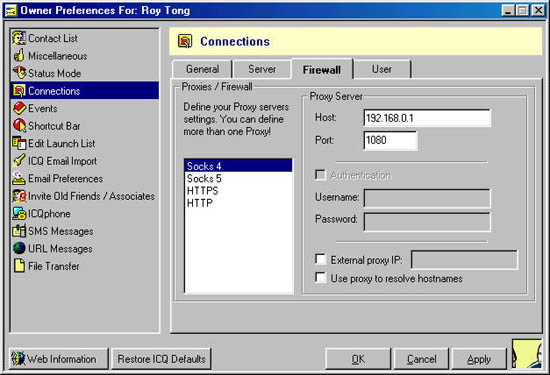Image resolution: width=550 pixels, height=375 pixels.
Task: Click the Port field showing 1080
Action: pyautogui.click(x=390, y=140)
